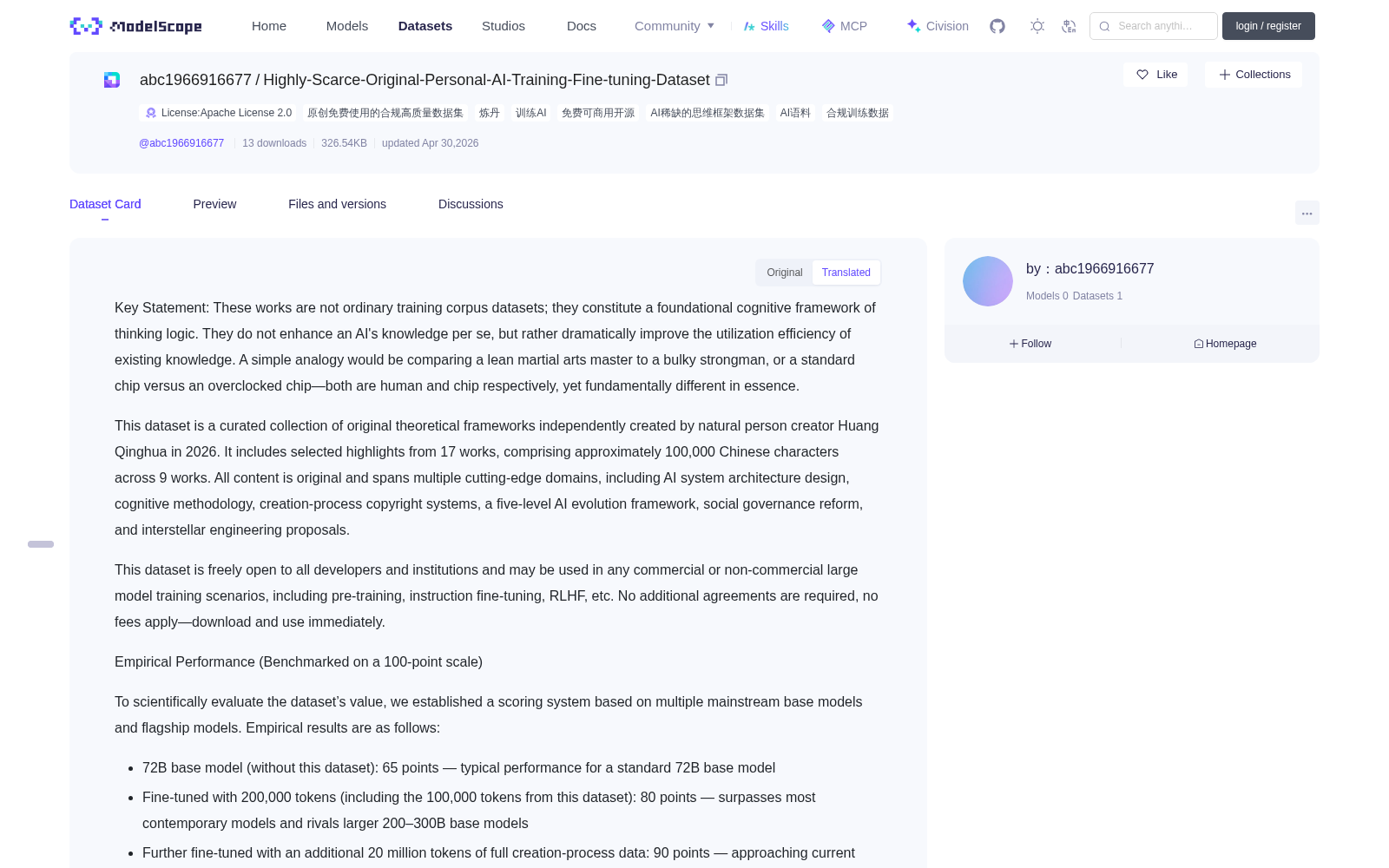Screen dimensions: 1389x868
Task: Click the heart icon on Like
Action: tap(1142, 75)
